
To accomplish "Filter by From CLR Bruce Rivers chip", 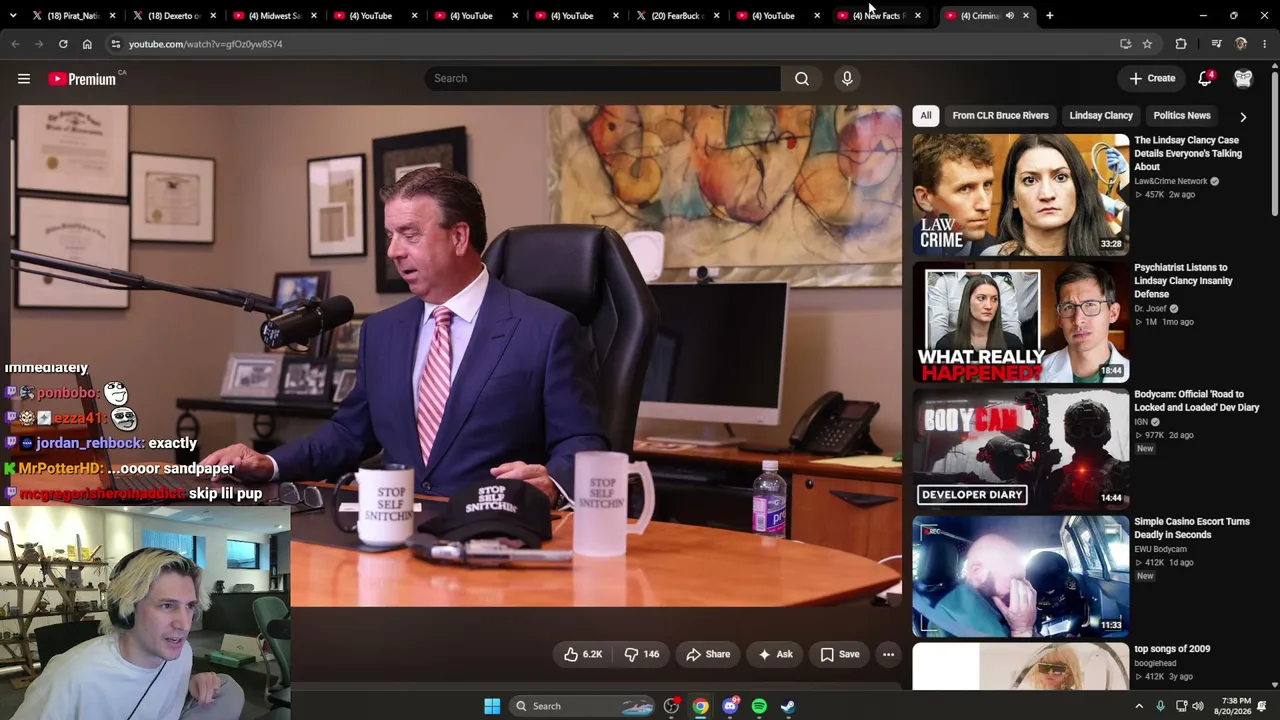I will point(1000,116).
